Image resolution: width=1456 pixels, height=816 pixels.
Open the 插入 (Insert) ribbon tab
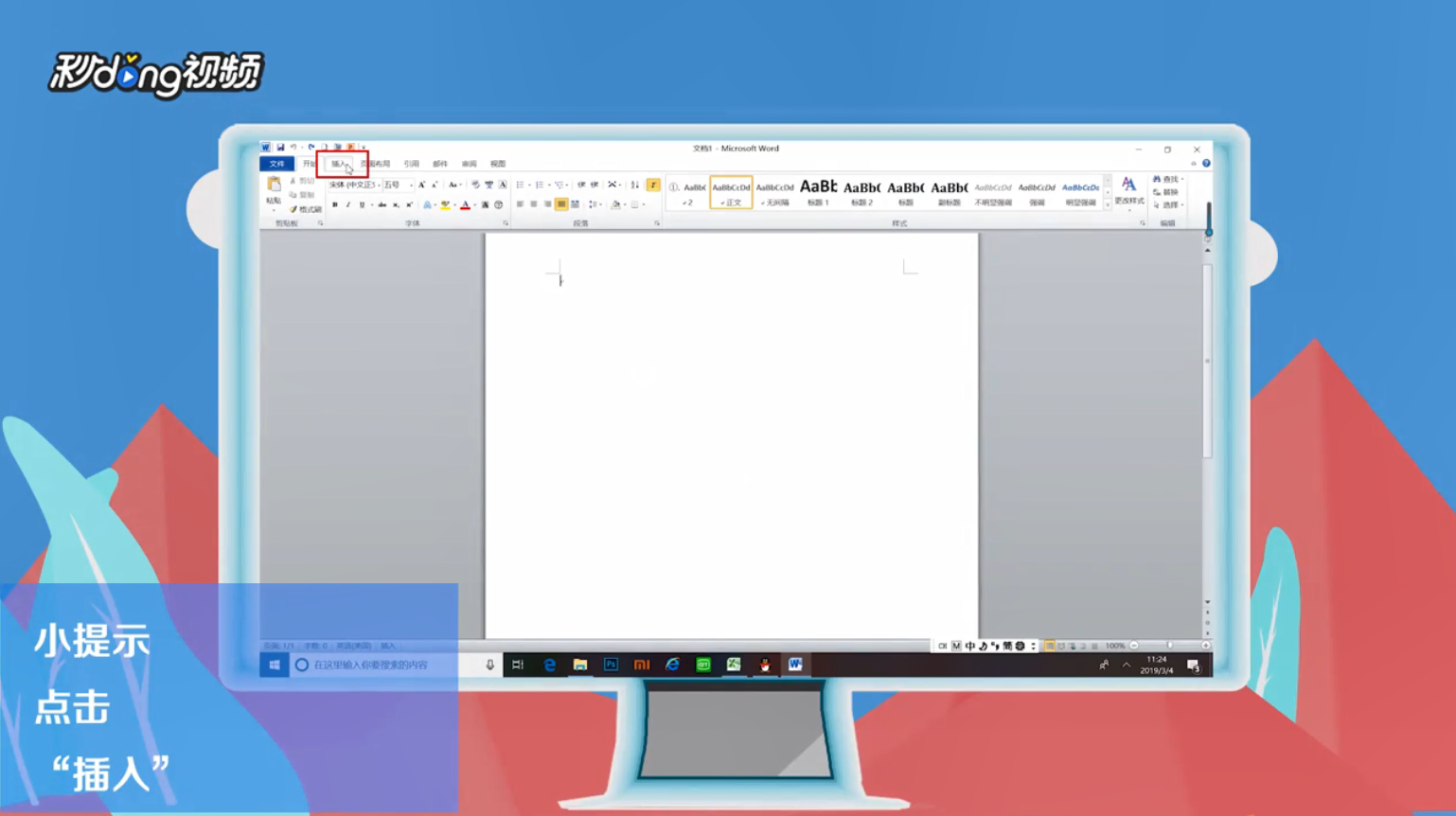click(340, 164)
